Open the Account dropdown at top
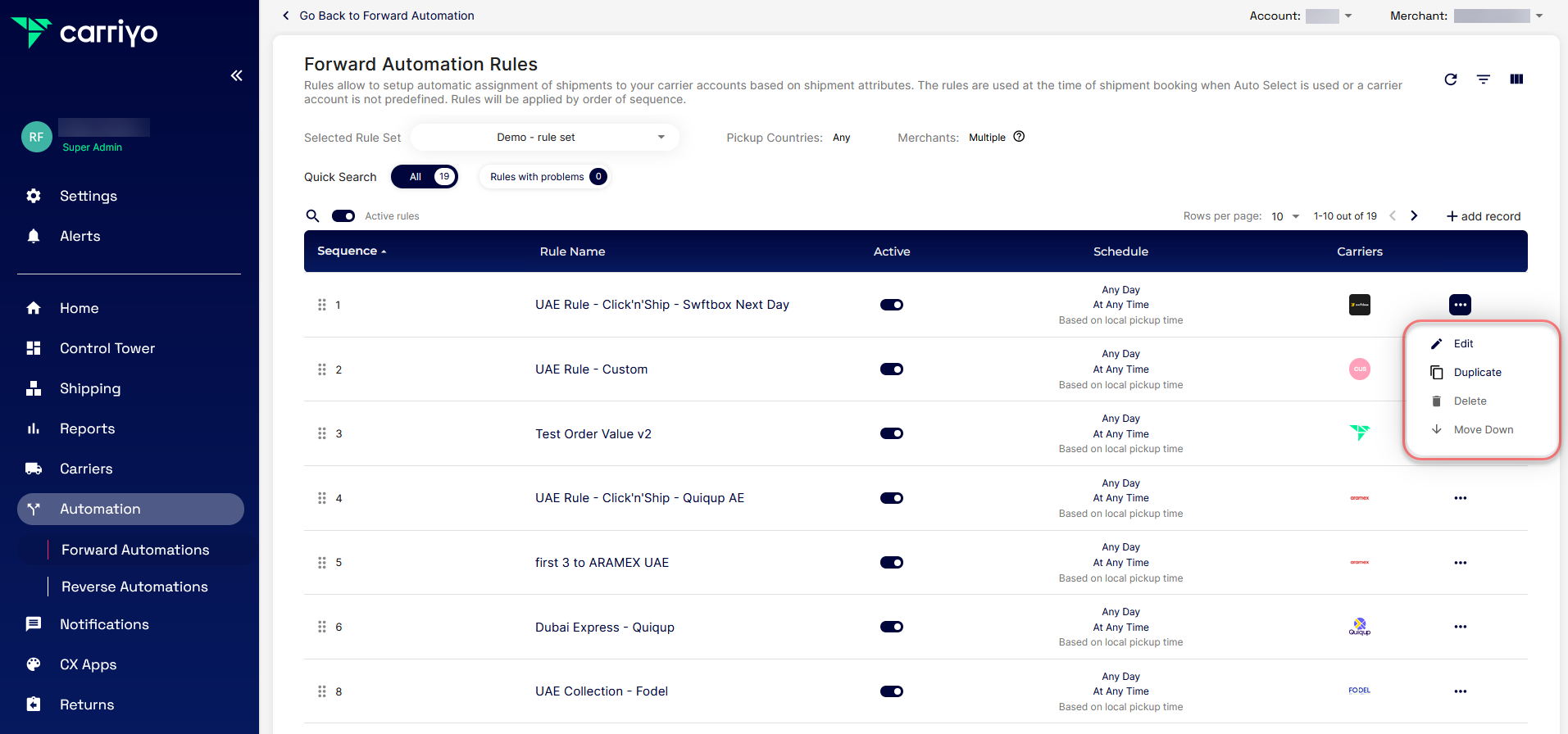Viewport: 1568px width, 734px height. click(x=1329, y=16)
